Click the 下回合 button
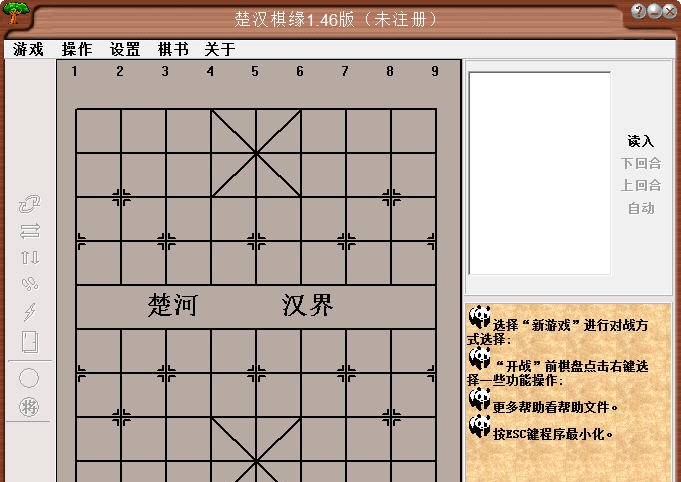Viewport: 681px width, 482px height. tap(641, 163)
